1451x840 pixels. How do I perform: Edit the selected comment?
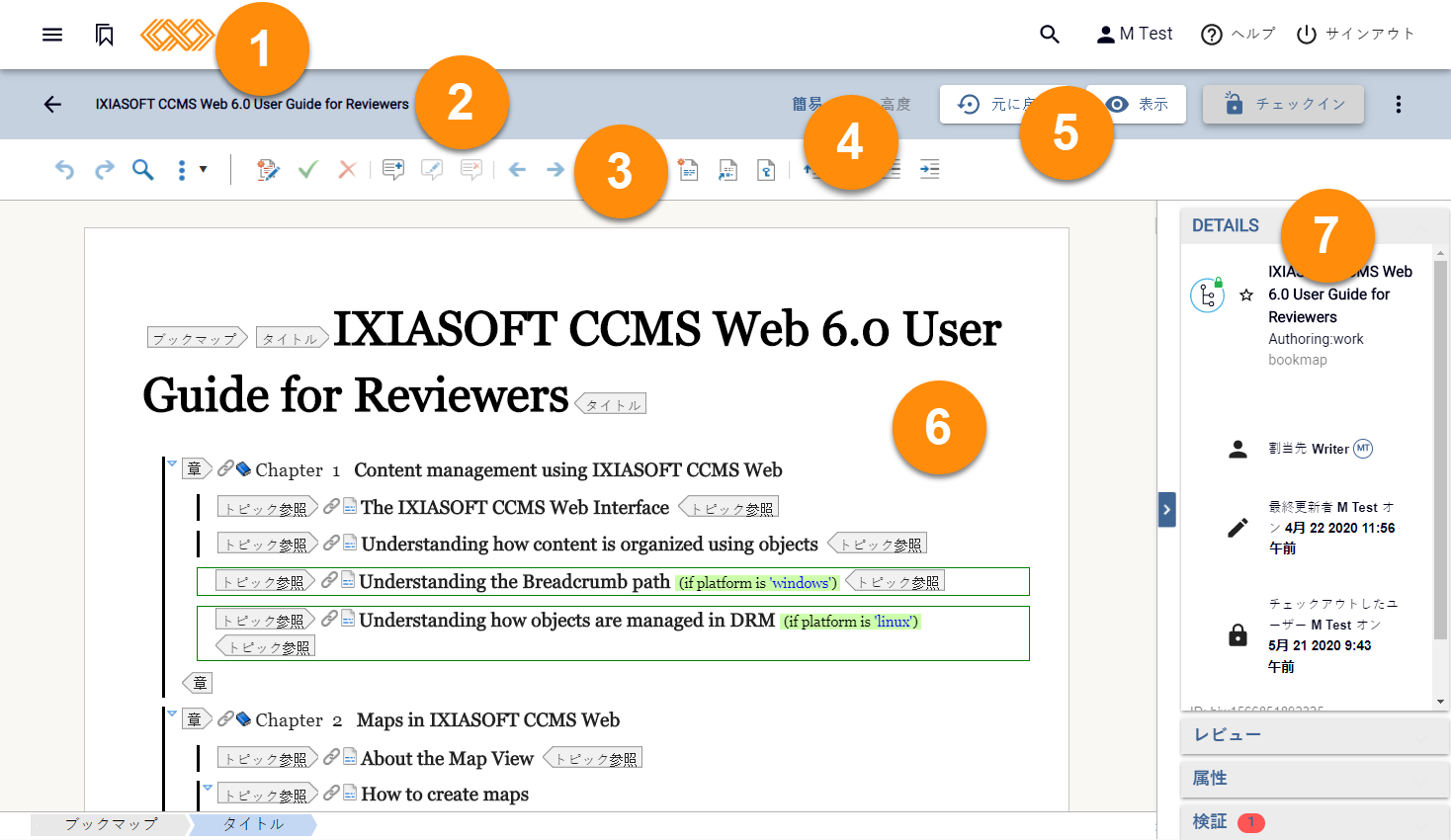point(432,170)
